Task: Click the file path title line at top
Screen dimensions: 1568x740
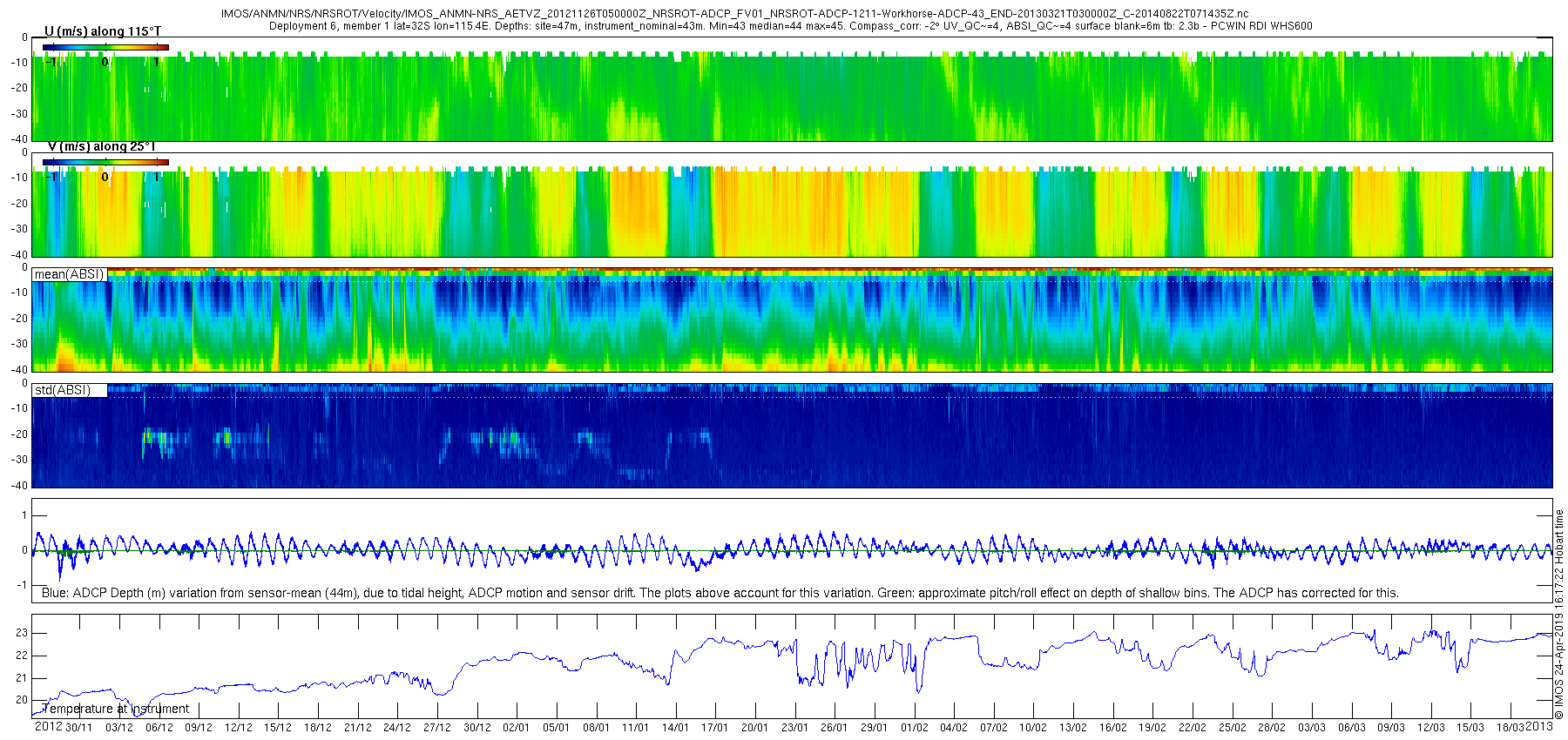Action: click(x=734, y=14)
